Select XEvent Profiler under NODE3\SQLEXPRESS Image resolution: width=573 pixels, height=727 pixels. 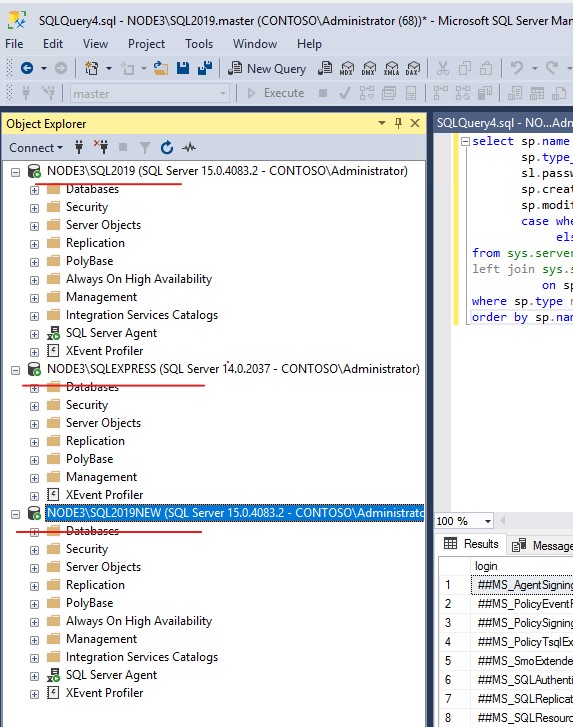click(104, 495)
